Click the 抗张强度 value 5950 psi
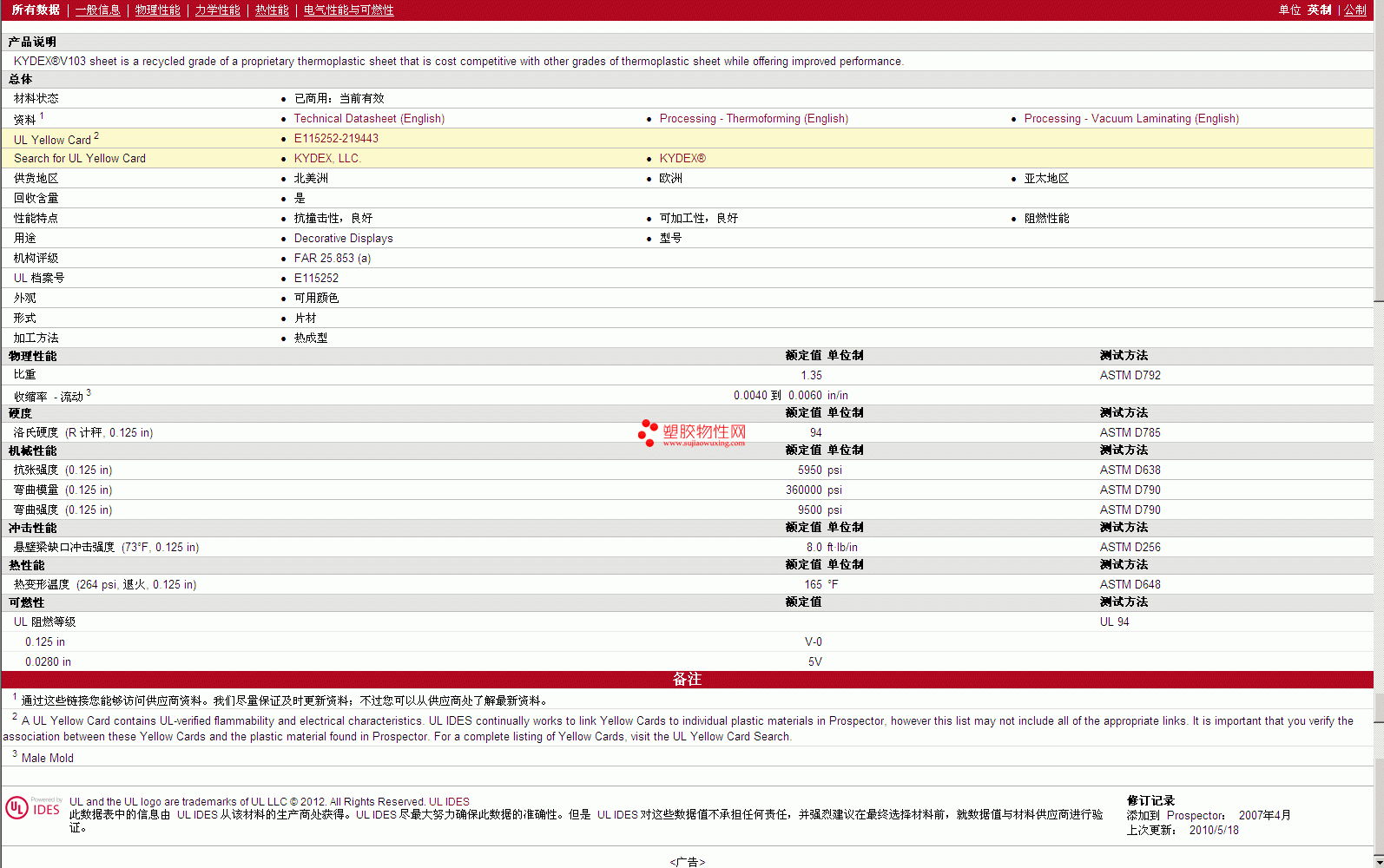Viewport: 1384px width, 868px height. [x=820, y=470]
